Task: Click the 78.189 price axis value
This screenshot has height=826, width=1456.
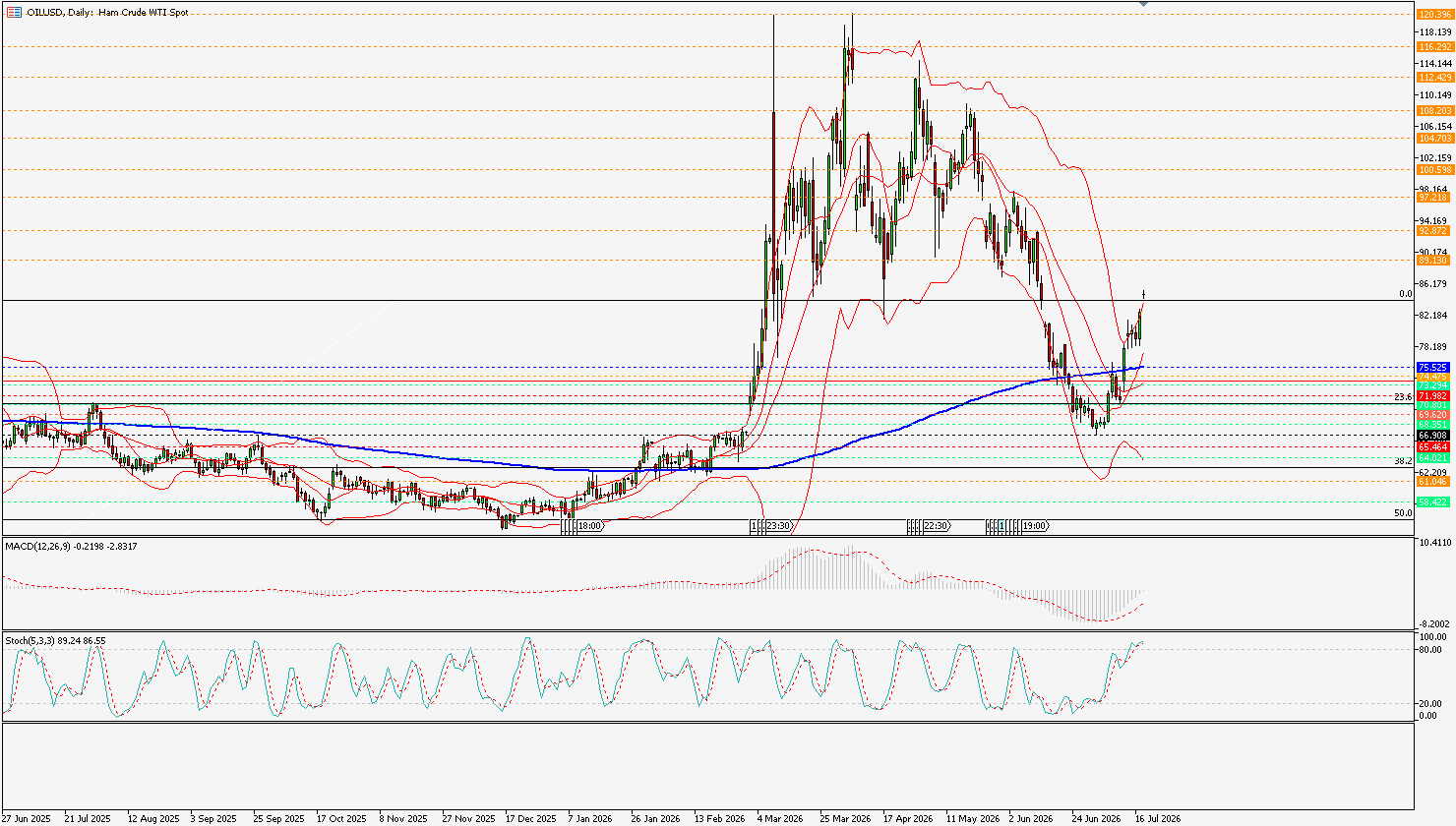Action: pyautogui.click(x=1434, y=346)
